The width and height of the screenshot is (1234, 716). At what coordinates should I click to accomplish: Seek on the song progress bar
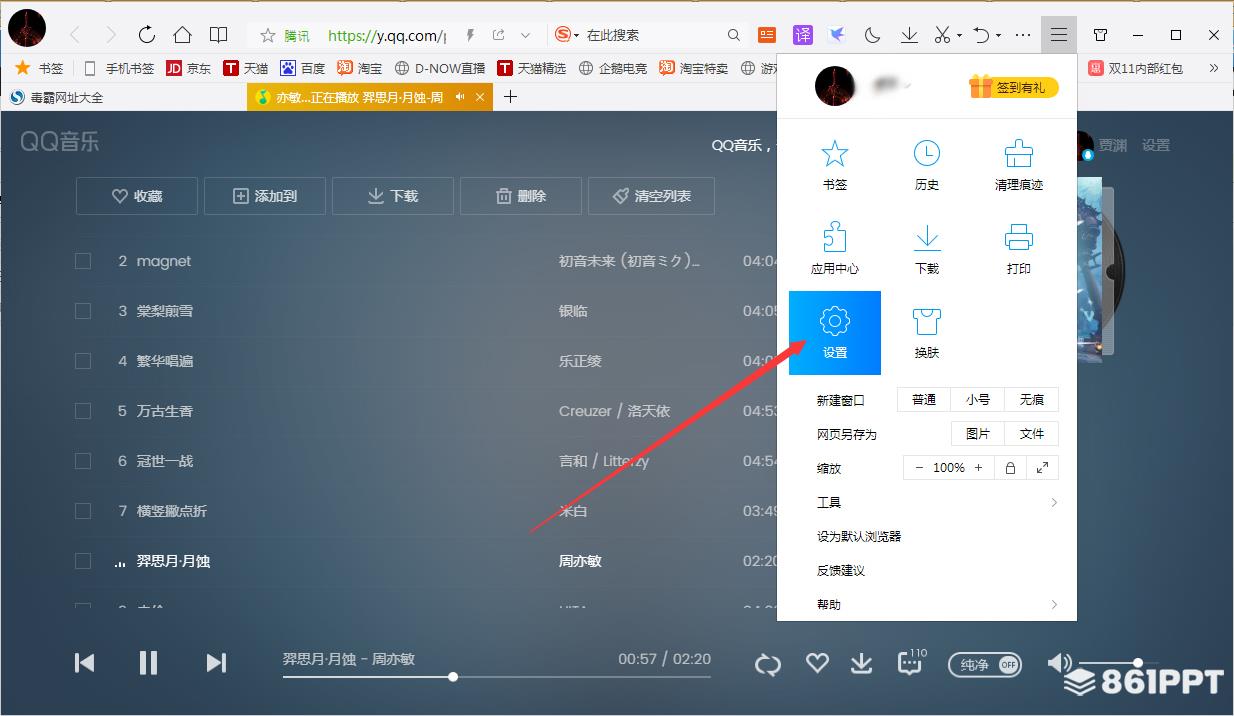coord(497,677)
